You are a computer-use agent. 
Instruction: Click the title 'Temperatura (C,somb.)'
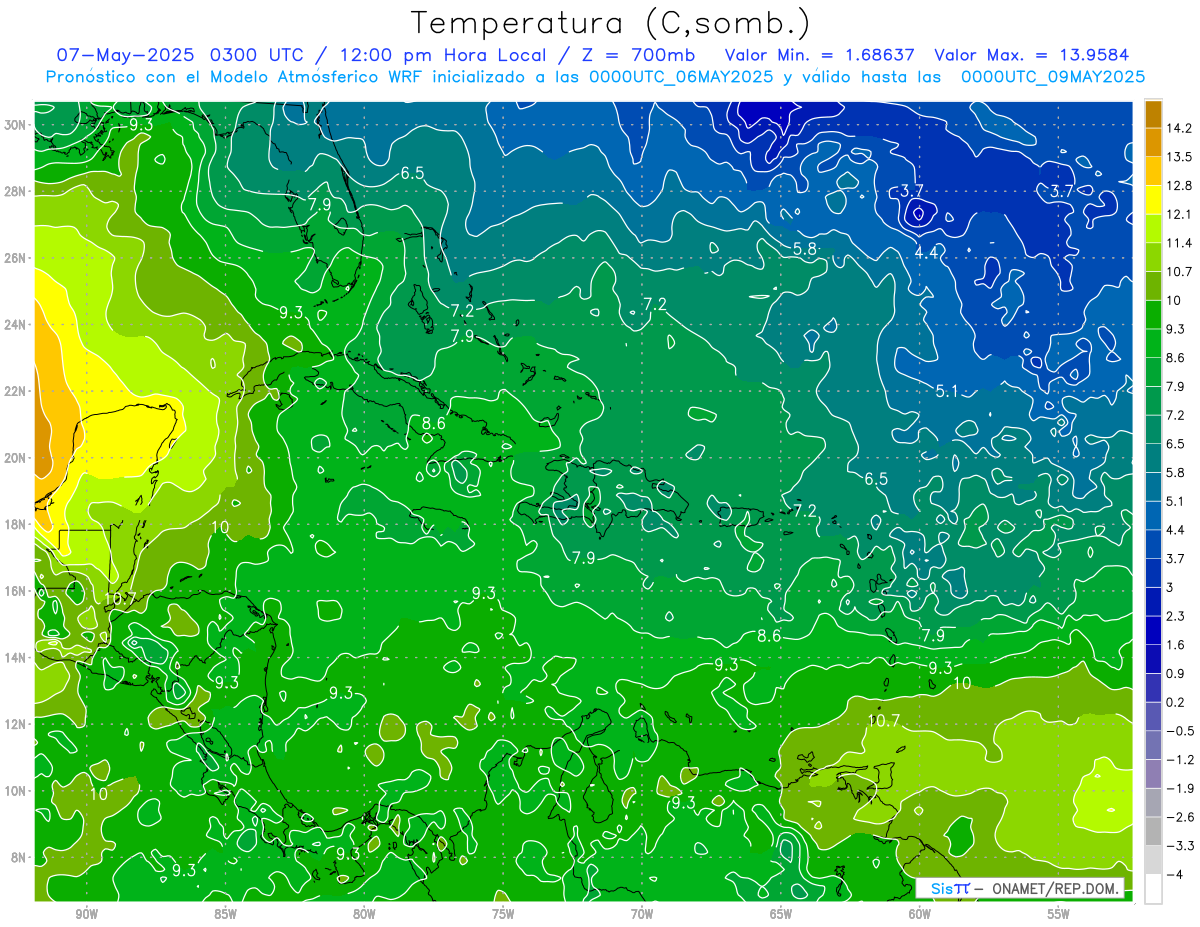[610, 23]
